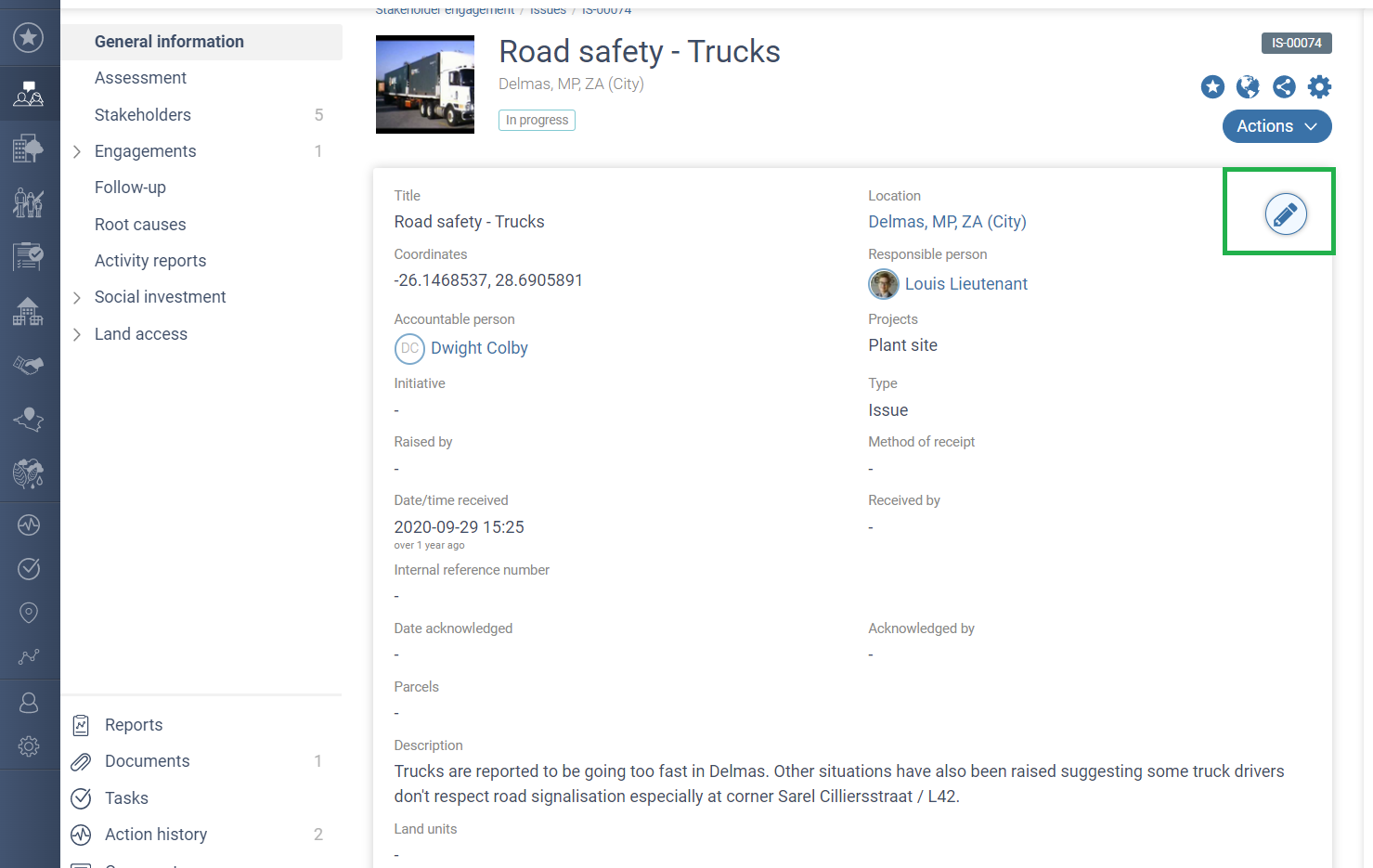Click the favorite star icon in header
The image size is (1373, 868).
[1212, 87]
